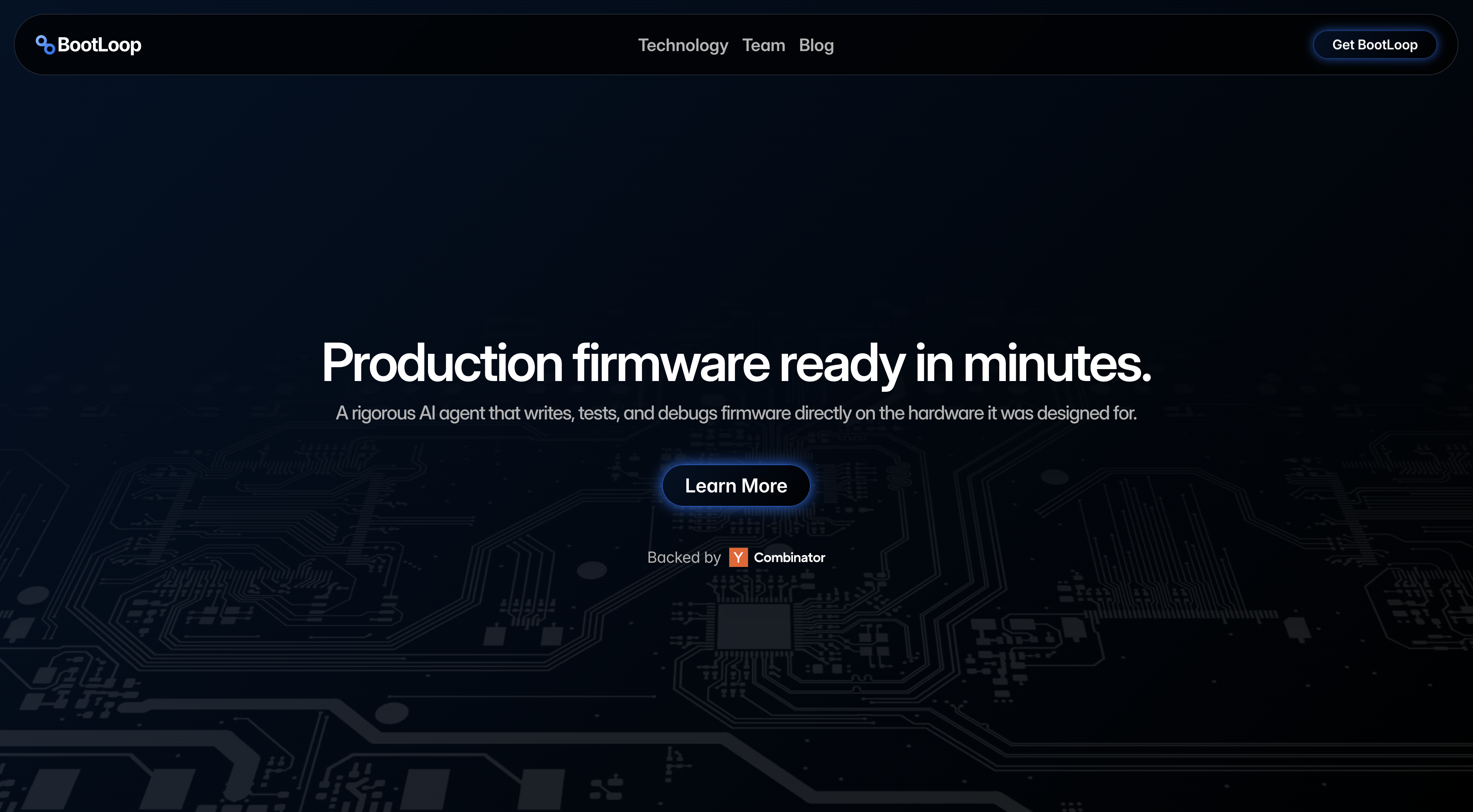The height and width of the screenshot is (812, 1473).
Task: Click the Get BootLoop button
Action: (x=1375, y=45)
